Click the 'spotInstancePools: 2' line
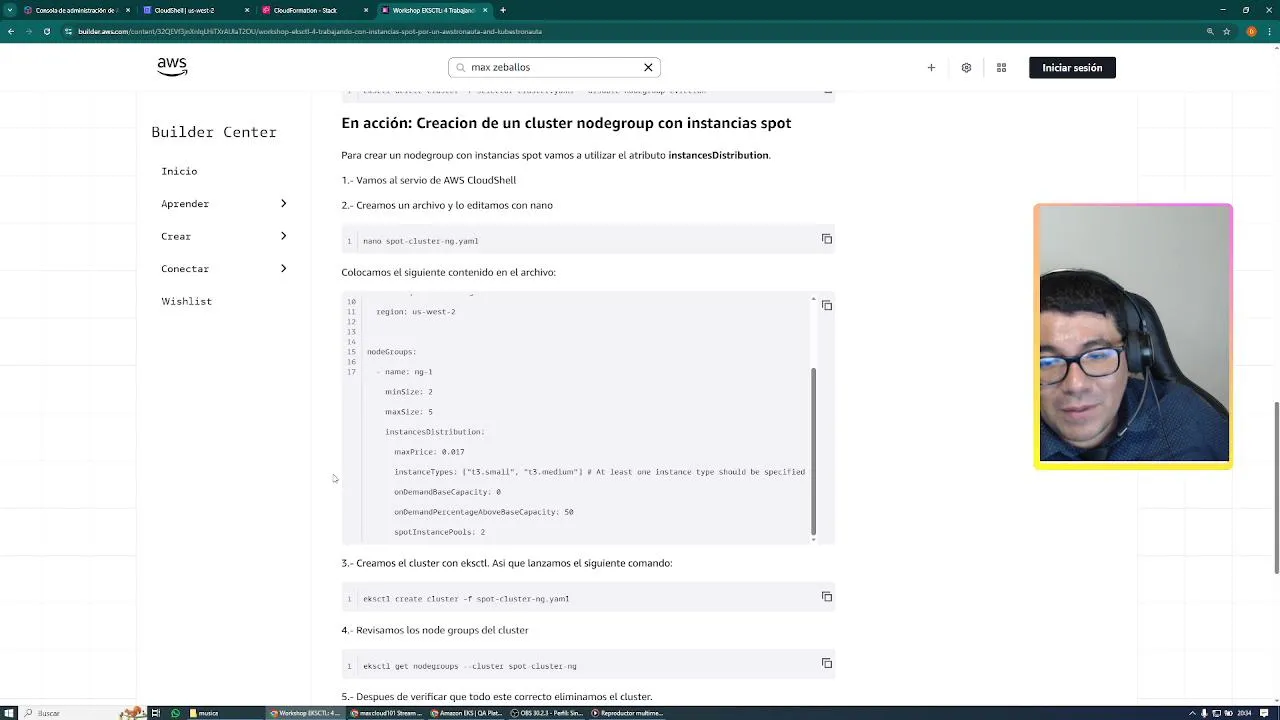The width and height of the screenshot is (1280, 720). pyautogui.click(x=439, y=532)
